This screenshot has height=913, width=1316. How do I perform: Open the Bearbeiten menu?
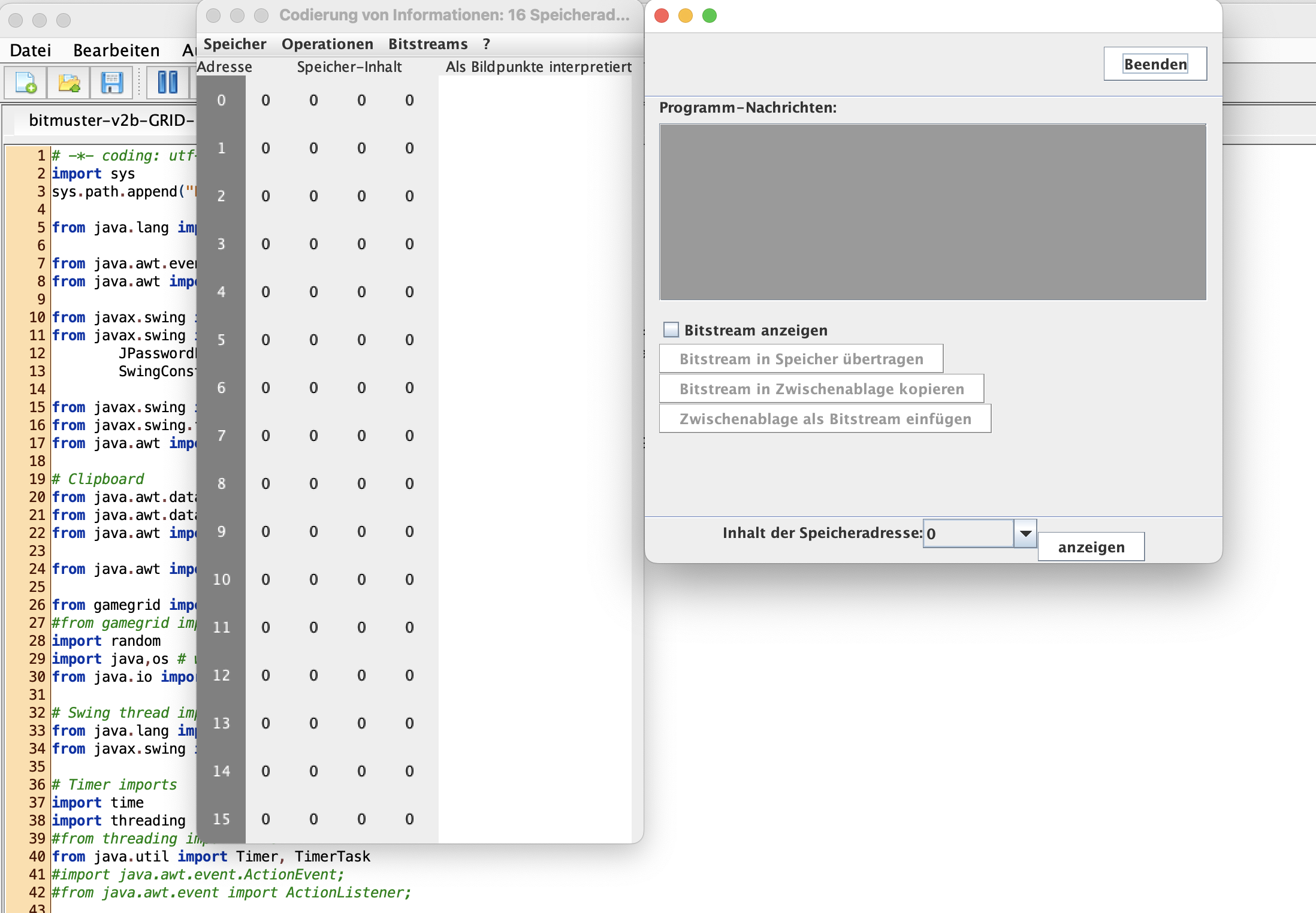coord(116,50)
